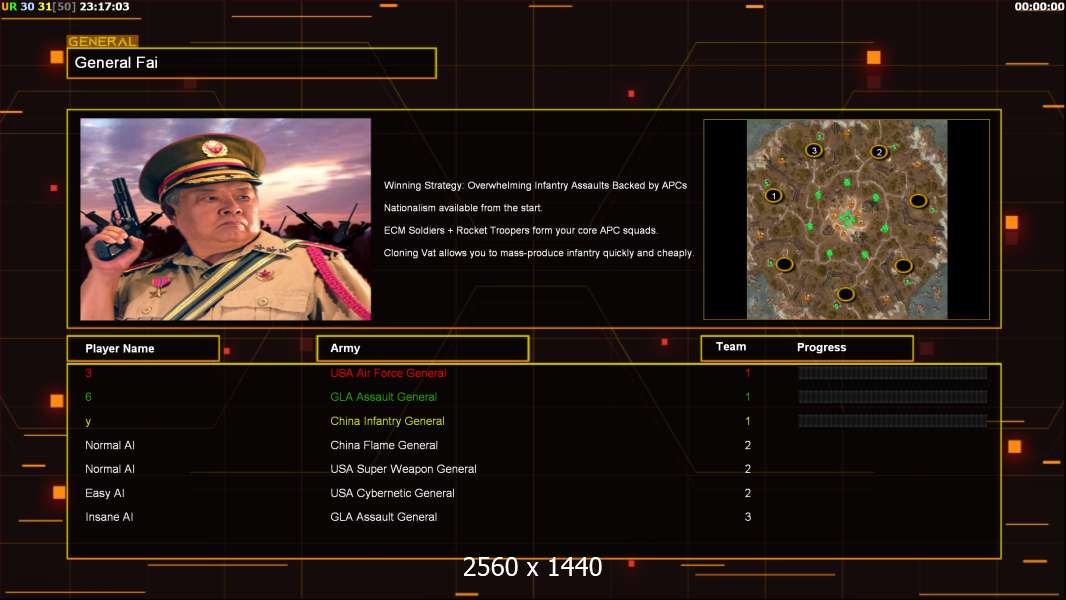
Task: Click the General Fai name field
Action: pos(252,63)
